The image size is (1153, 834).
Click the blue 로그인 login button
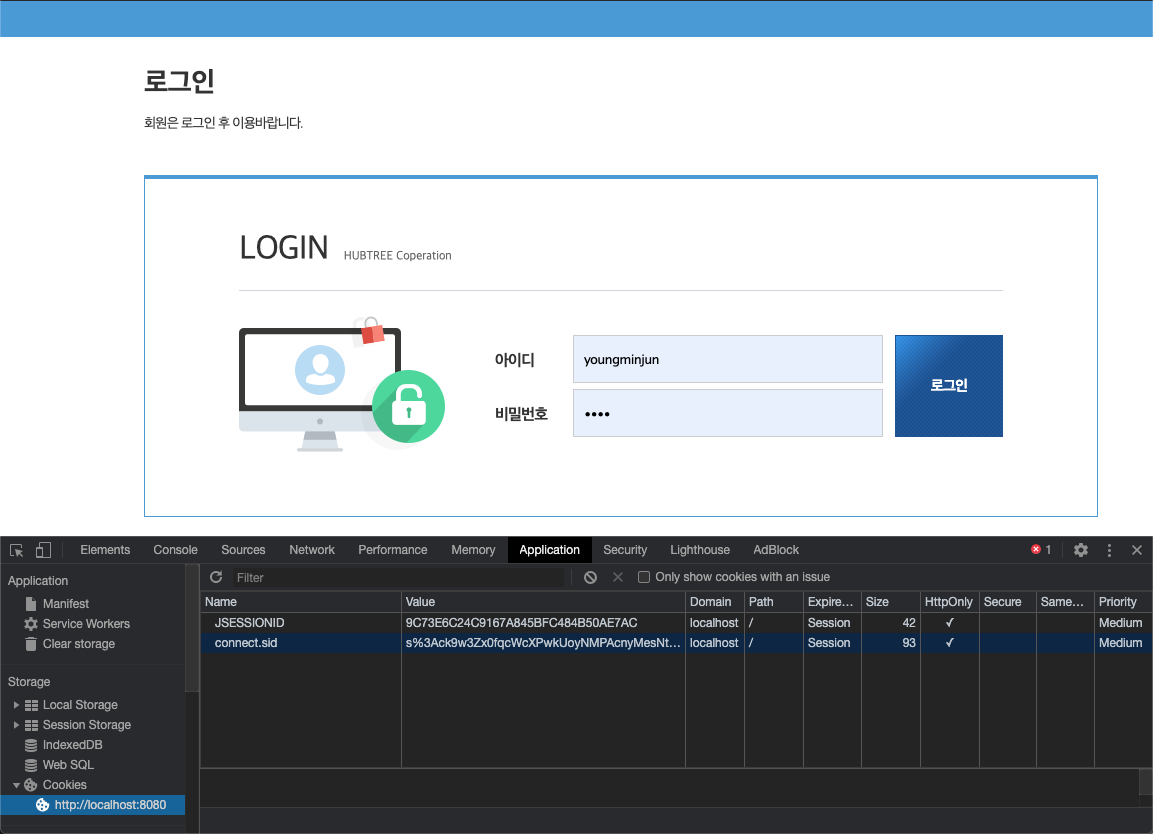(948, 386)
